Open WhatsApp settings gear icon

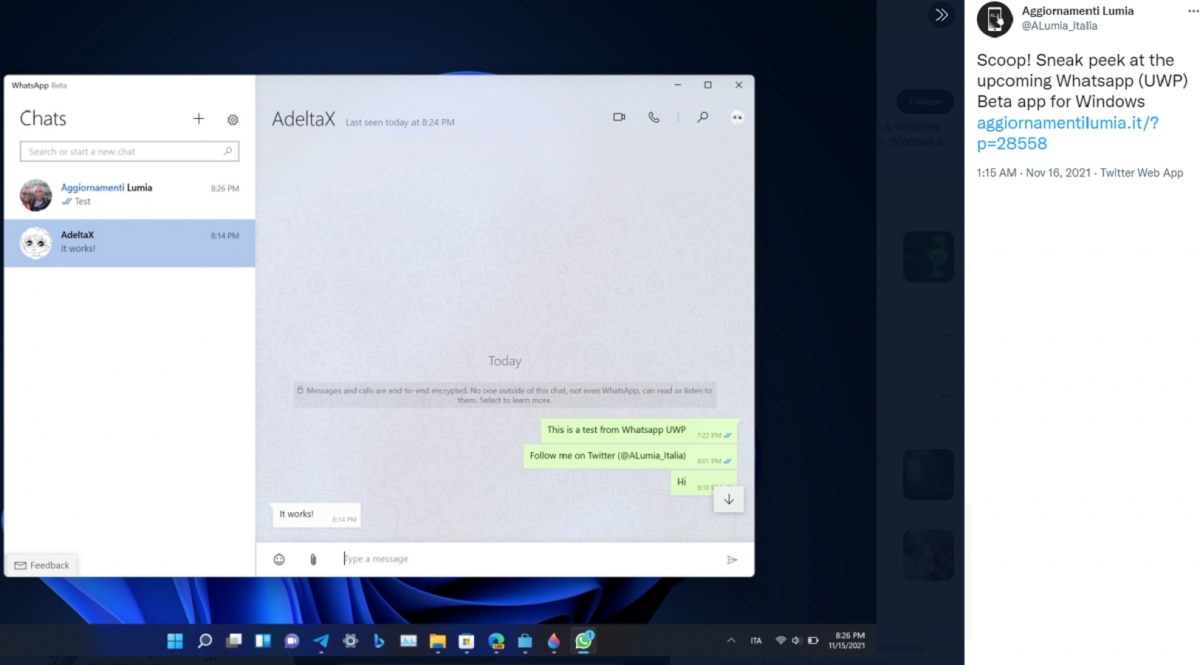233,120
